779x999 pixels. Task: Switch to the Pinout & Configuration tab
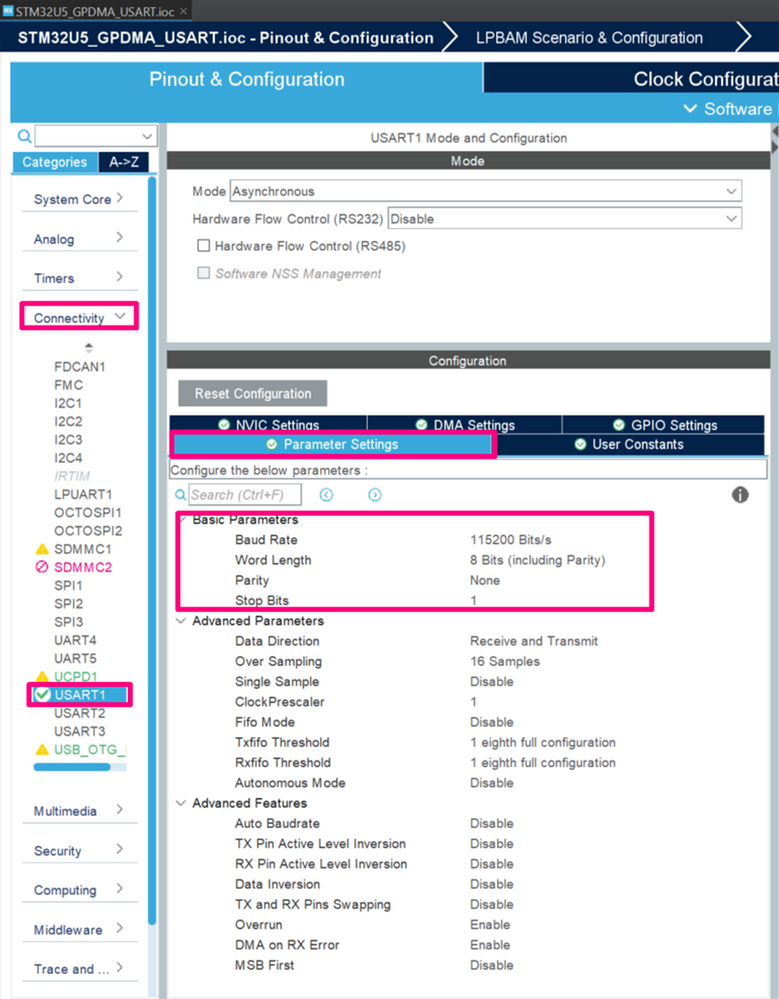click(247, 79)
